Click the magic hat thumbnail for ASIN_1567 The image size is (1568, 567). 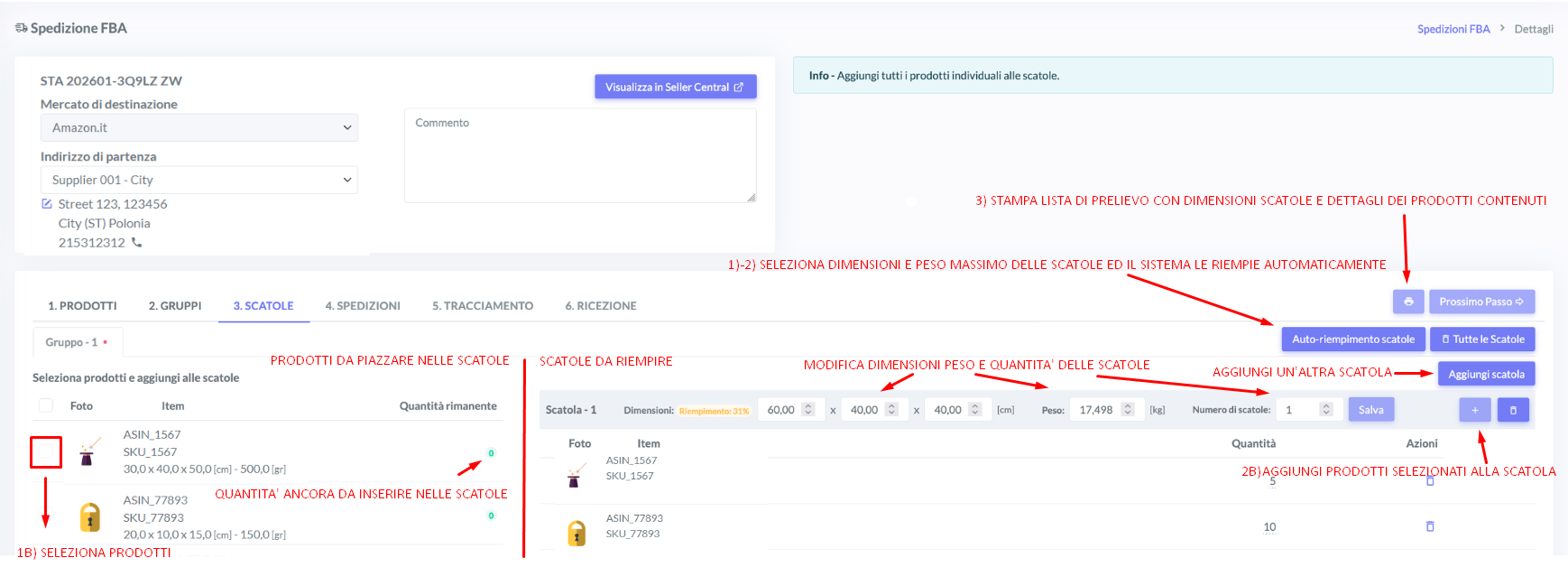pyautogui.click(x=88, y=452)
